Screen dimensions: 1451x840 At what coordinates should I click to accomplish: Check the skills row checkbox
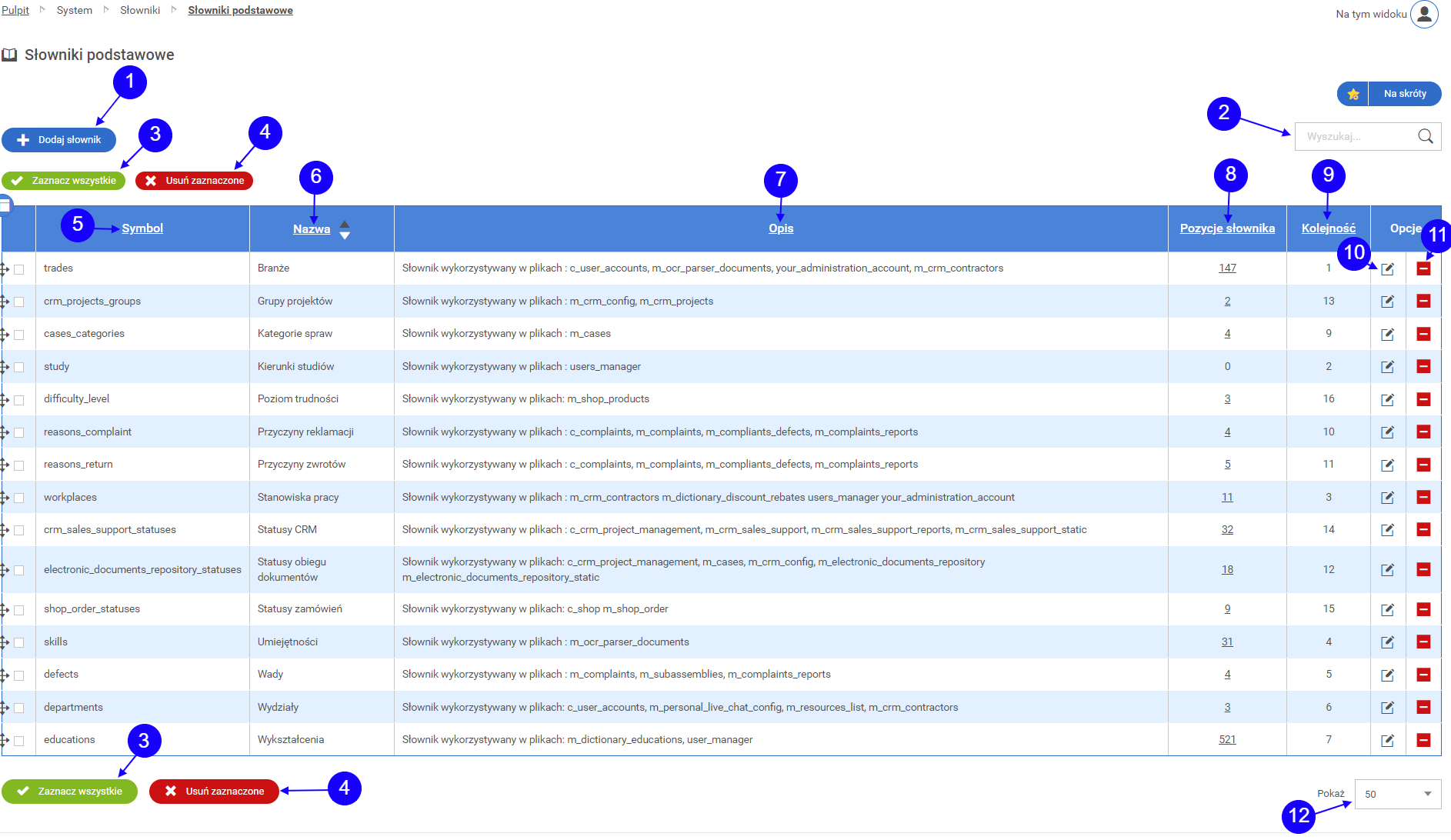[19, 642]
